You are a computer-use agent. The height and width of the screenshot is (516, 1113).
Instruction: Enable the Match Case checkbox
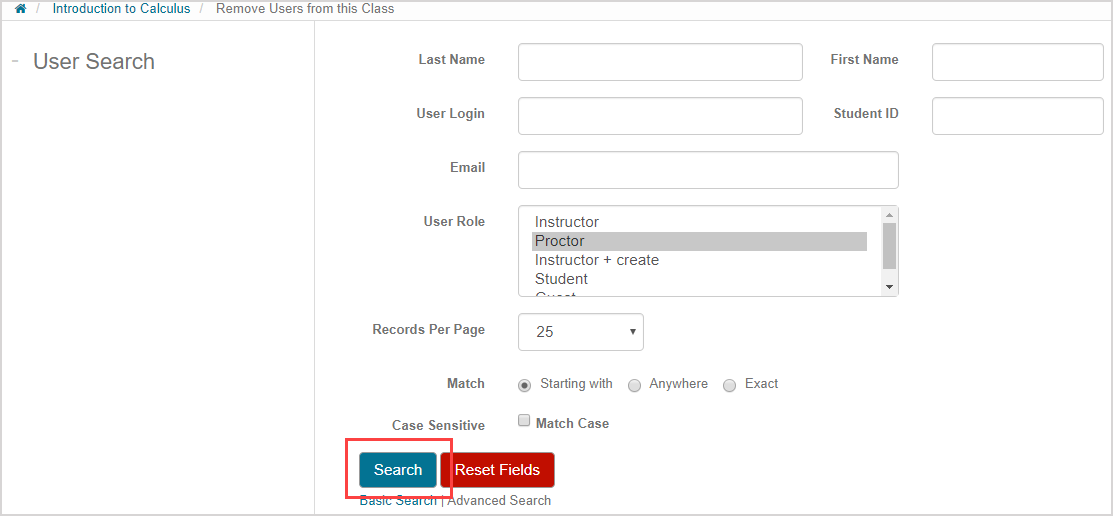524,421
